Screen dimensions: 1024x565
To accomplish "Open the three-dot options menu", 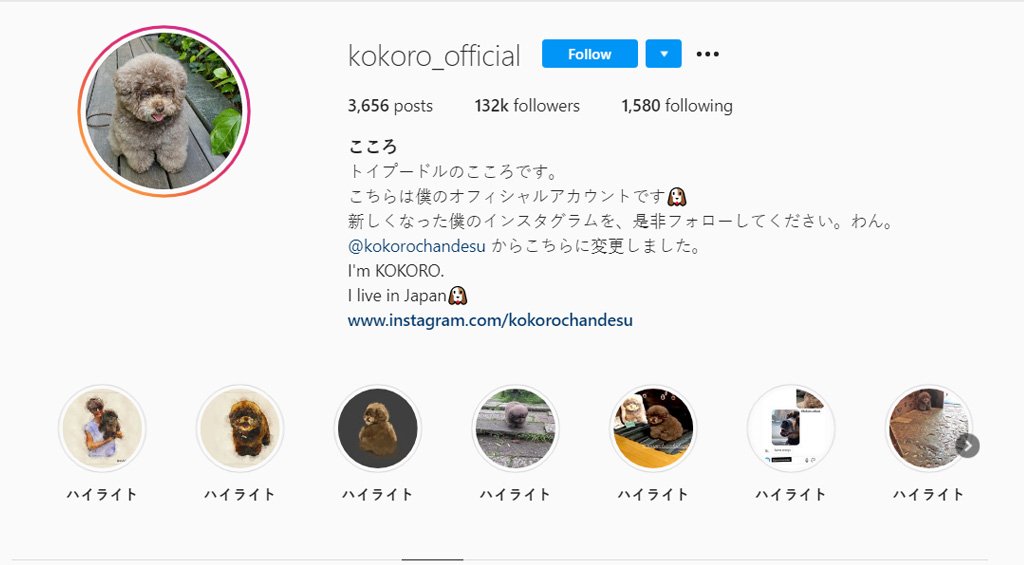I will [x=707, y=54].
